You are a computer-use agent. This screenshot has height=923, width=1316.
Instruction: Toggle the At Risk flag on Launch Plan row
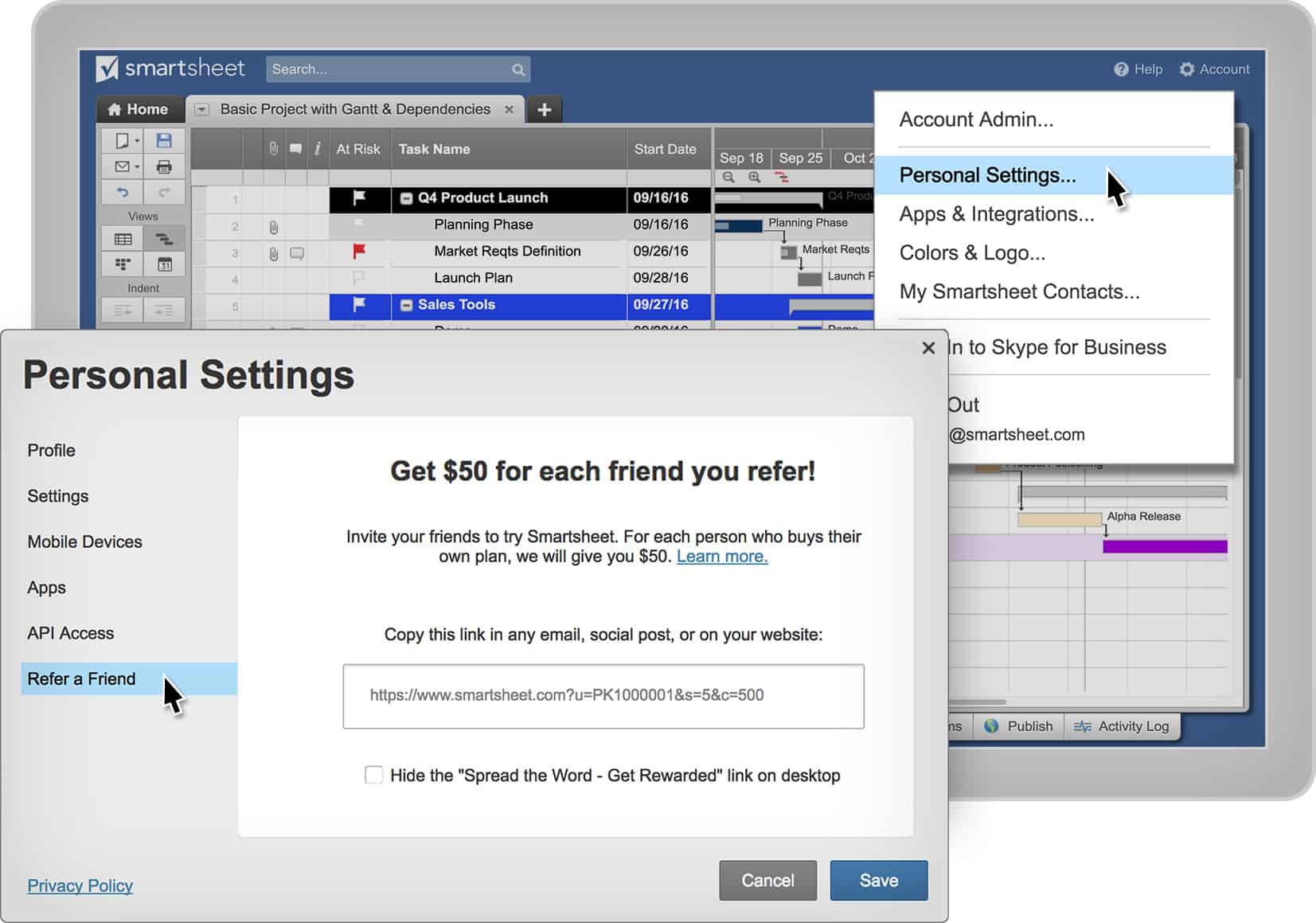pos(359,278)
